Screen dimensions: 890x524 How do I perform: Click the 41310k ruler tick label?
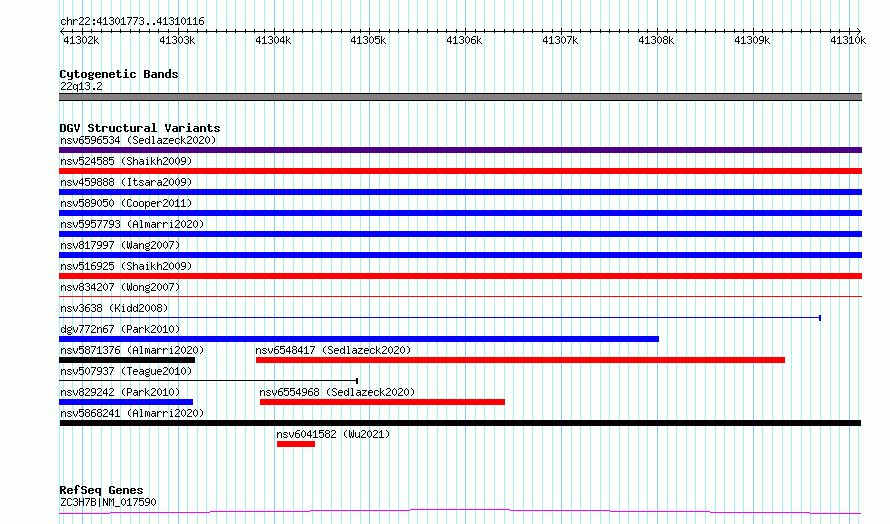pos(848,40)
